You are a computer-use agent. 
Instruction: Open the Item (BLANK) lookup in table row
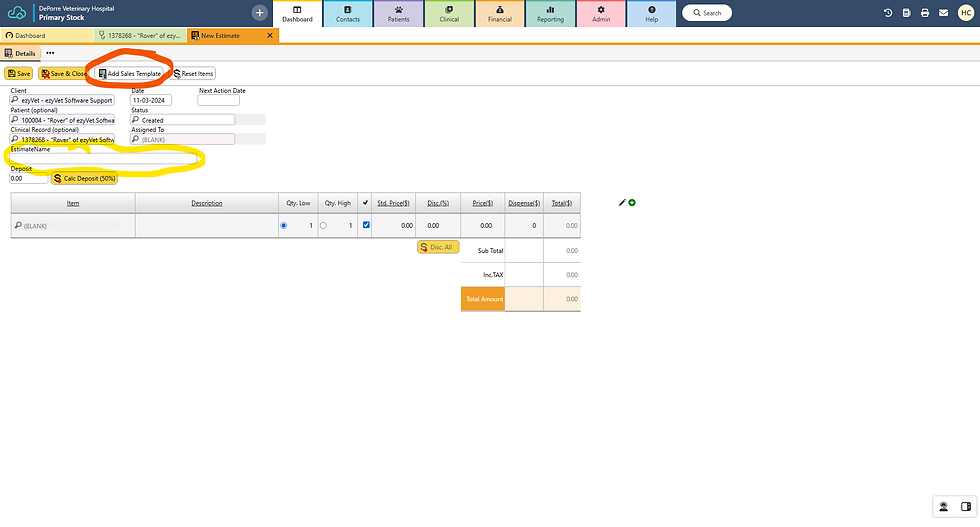click(x=67, y=226)
